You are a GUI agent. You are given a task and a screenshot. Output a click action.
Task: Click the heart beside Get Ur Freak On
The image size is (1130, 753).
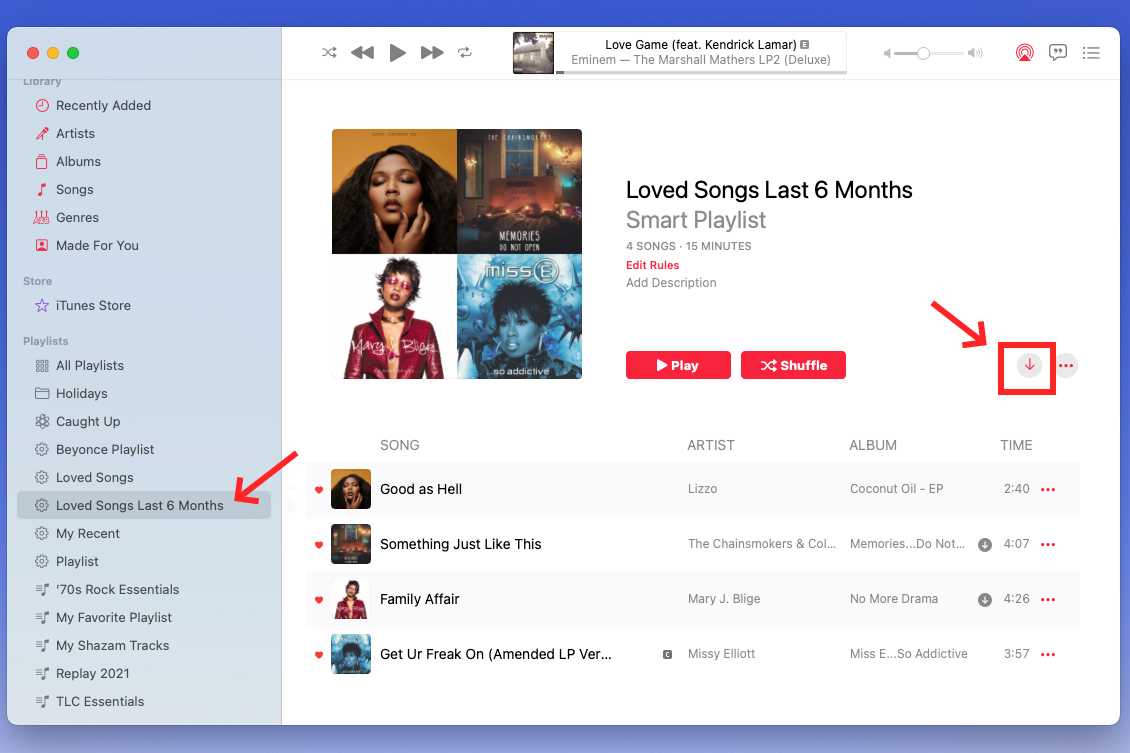[318, 653]
